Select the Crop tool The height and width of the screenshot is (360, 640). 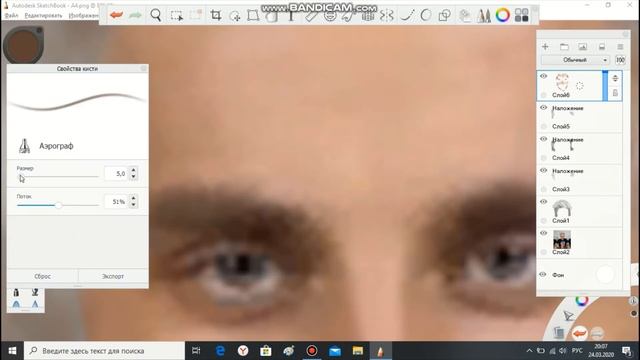click(216, 16)
